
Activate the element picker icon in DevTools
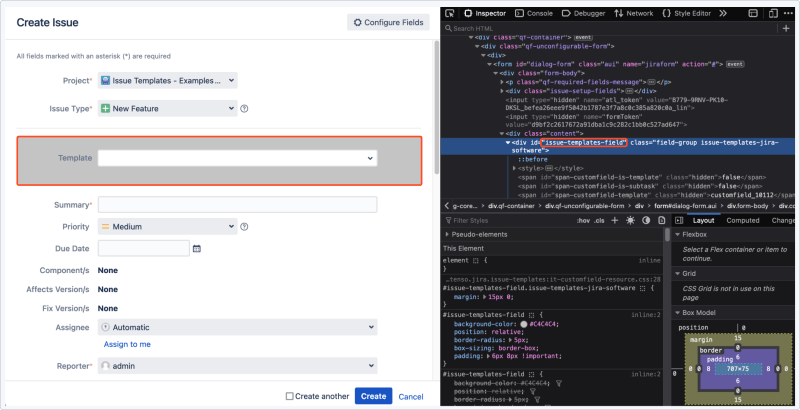pyautogui.click(x=450, y=13)
